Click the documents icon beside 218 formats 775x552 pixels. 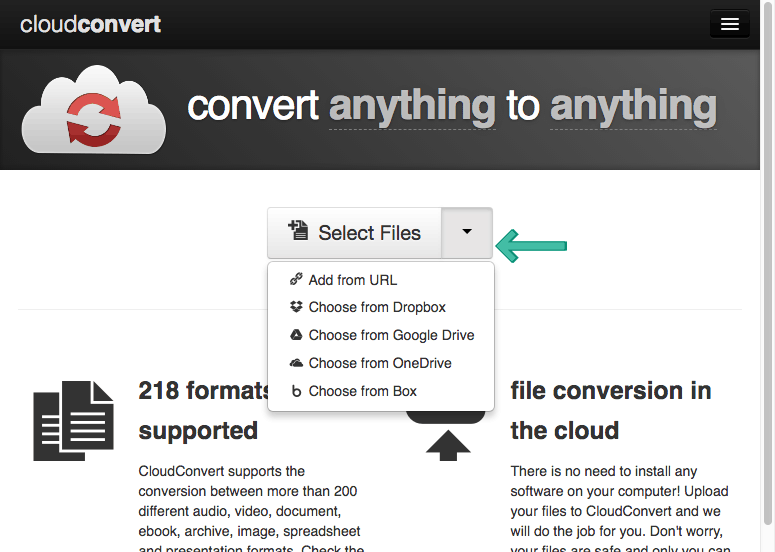(73, 421)
